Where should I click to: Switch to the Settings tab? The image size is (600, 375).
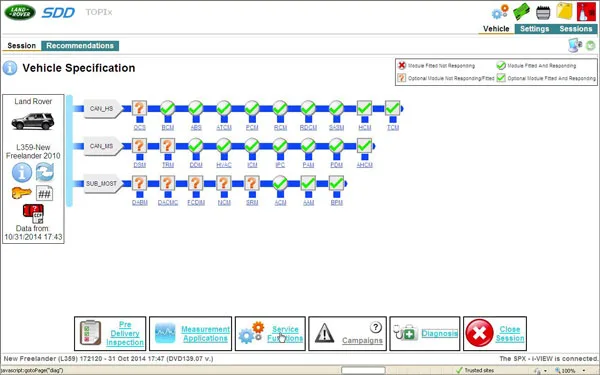534,29
